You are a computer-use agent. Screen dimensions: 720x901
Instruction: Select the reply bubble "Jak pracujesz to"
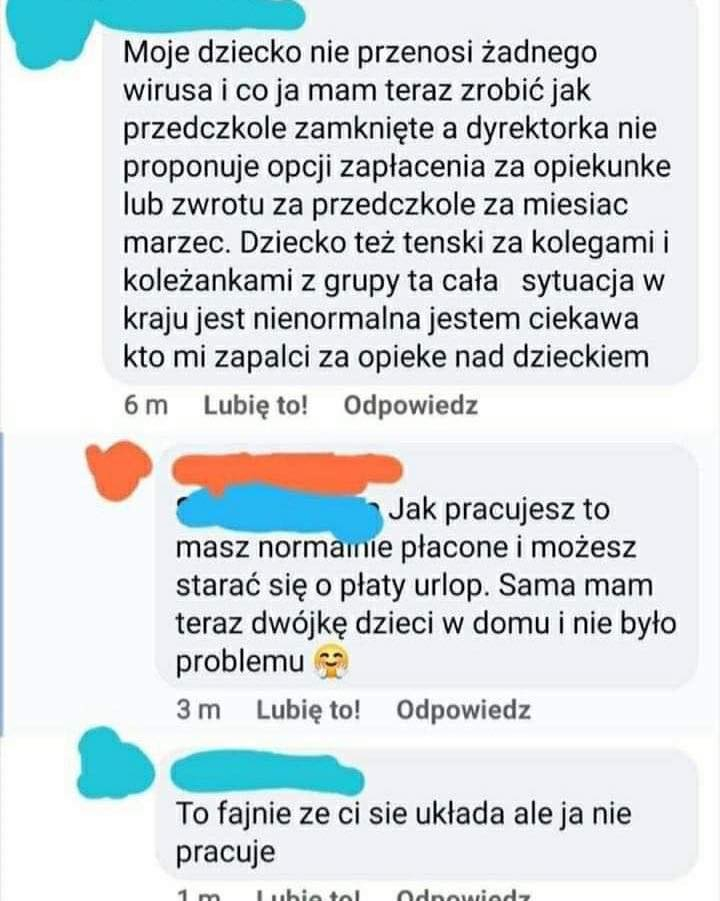426,566
